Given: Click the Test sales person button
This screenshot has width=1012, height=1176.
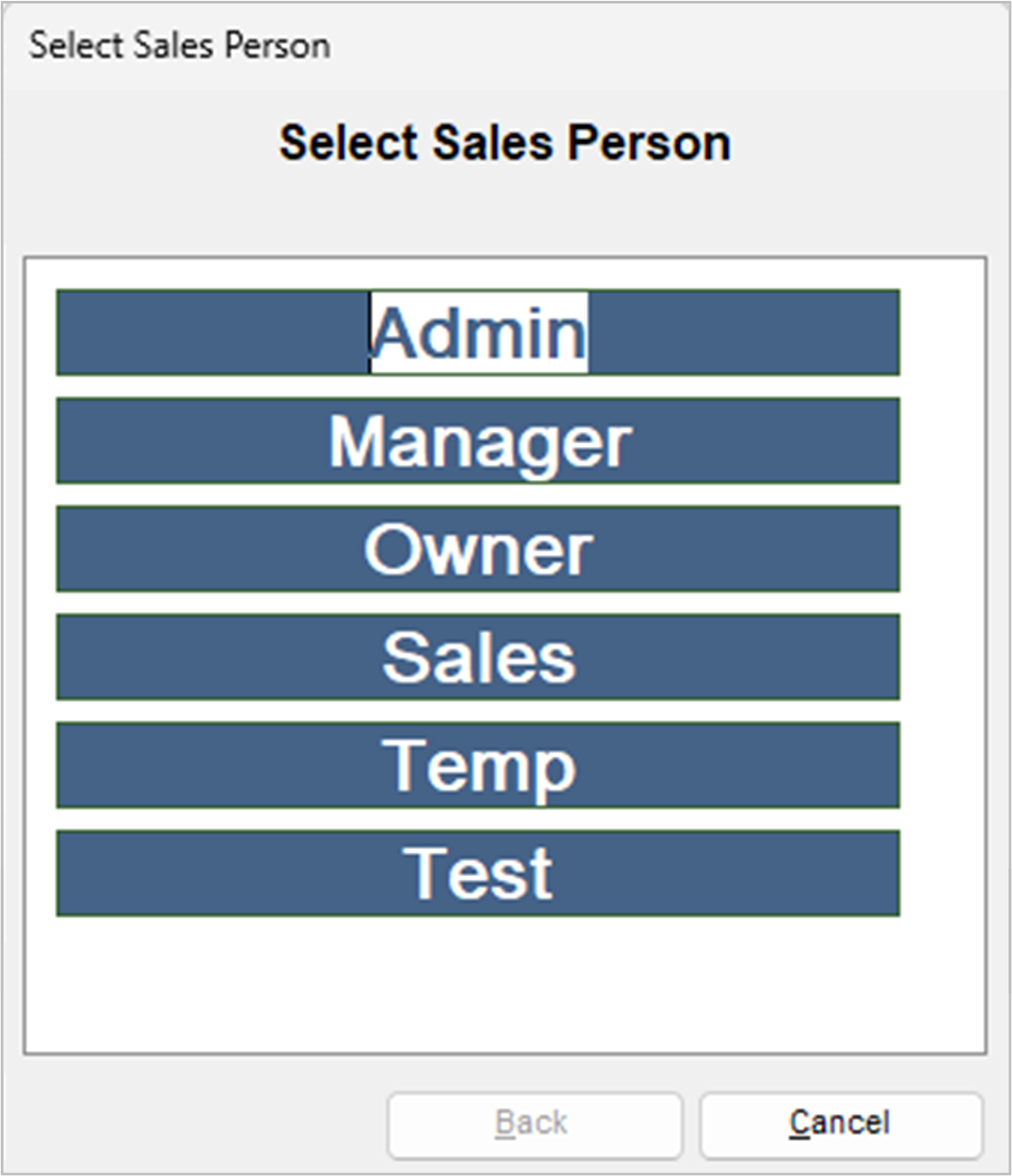Looking at the screenshot, I should point(477,873).
